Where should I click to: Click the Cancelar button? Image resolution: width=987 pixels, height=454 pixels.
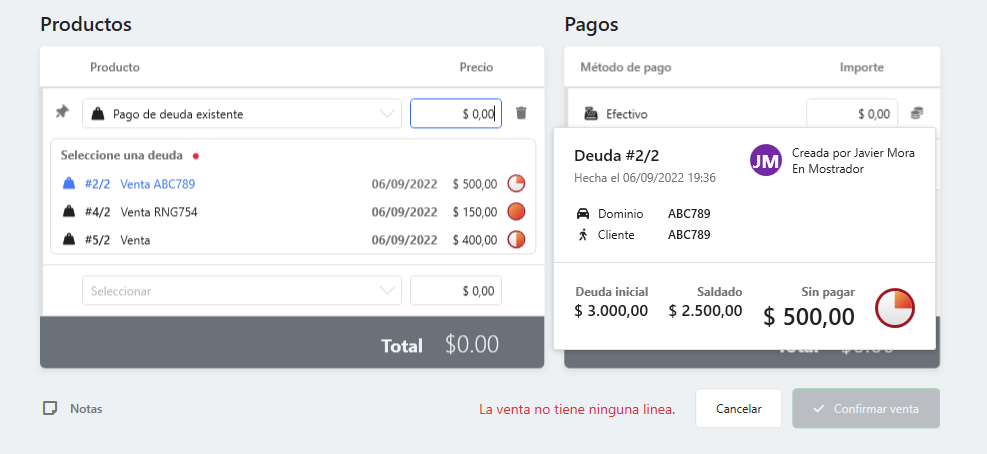coord(738,409)
